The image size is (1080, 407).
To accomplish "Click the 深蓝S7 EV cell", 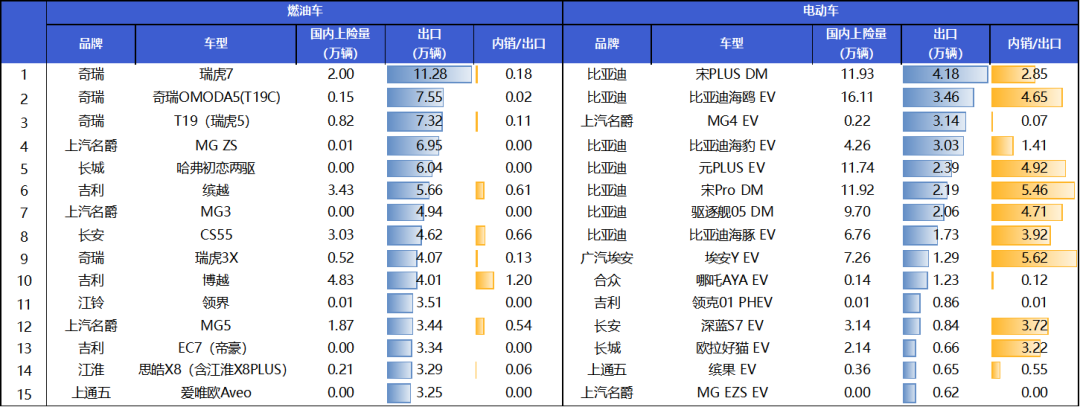I will [x=732, y=325].
